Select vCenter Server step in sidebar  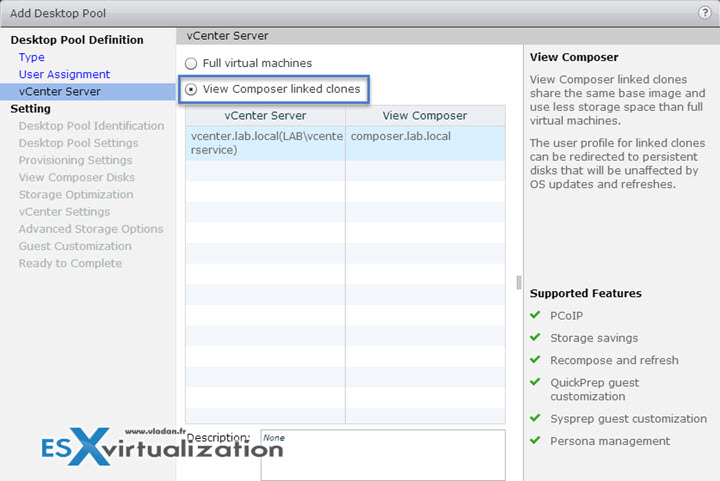point(88,92)
